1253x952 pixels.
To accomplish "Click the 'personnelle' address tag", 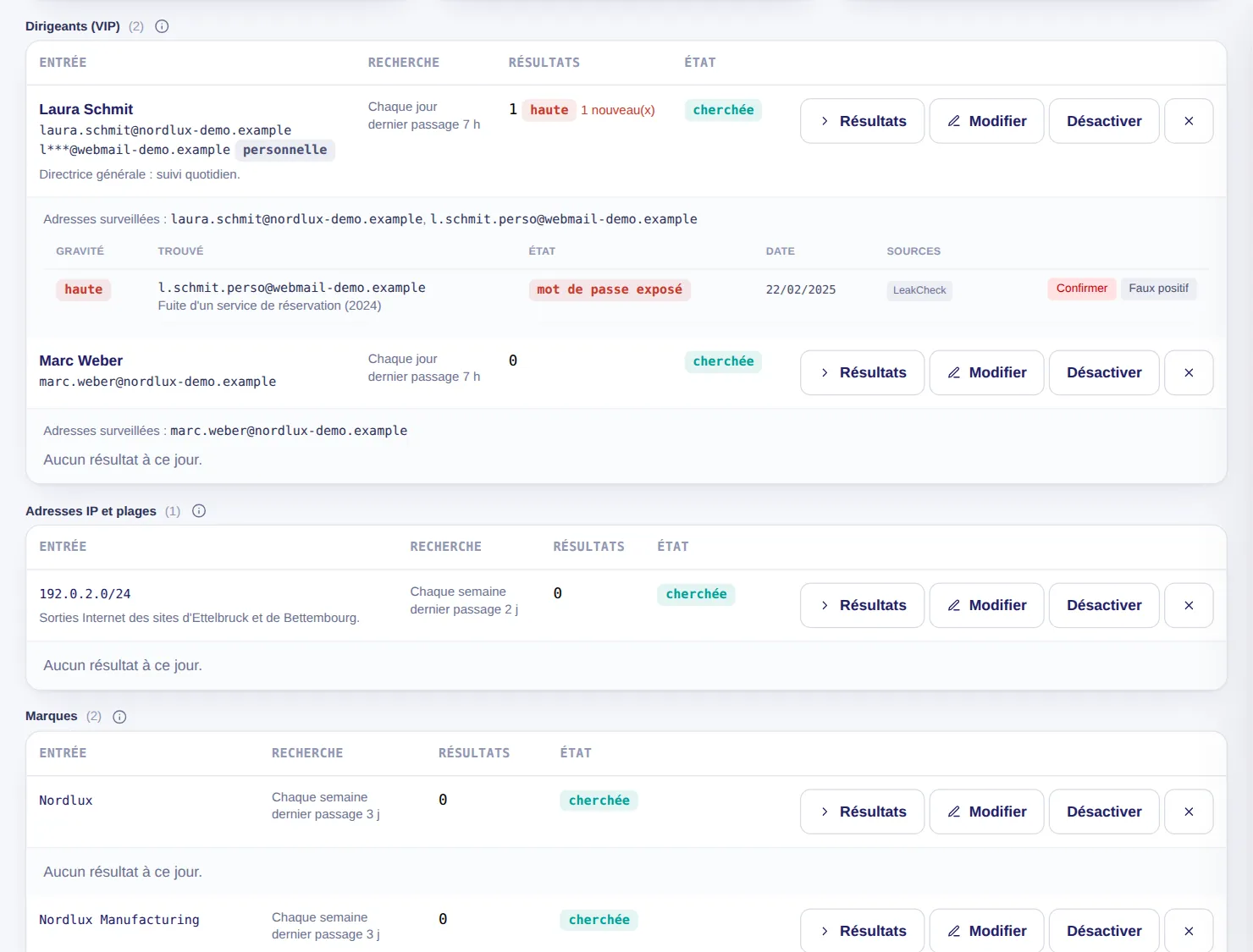I will coord(284,150).
